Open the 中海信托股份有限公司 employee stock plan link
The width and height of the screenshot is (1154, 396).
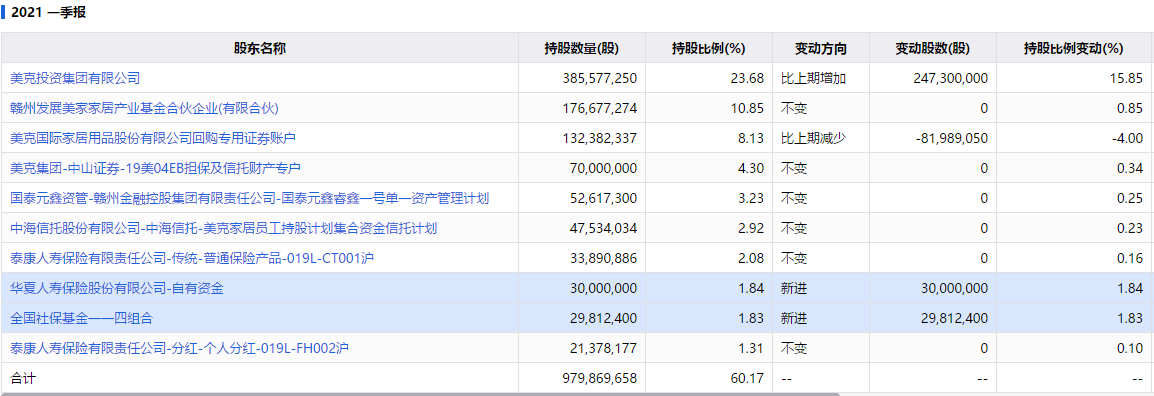point(224,228)
